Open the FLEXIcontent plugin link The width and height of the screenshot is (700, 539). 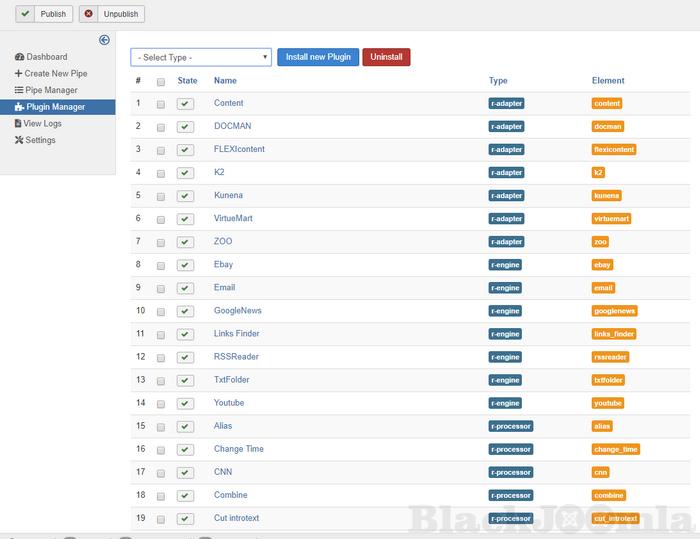240,149
